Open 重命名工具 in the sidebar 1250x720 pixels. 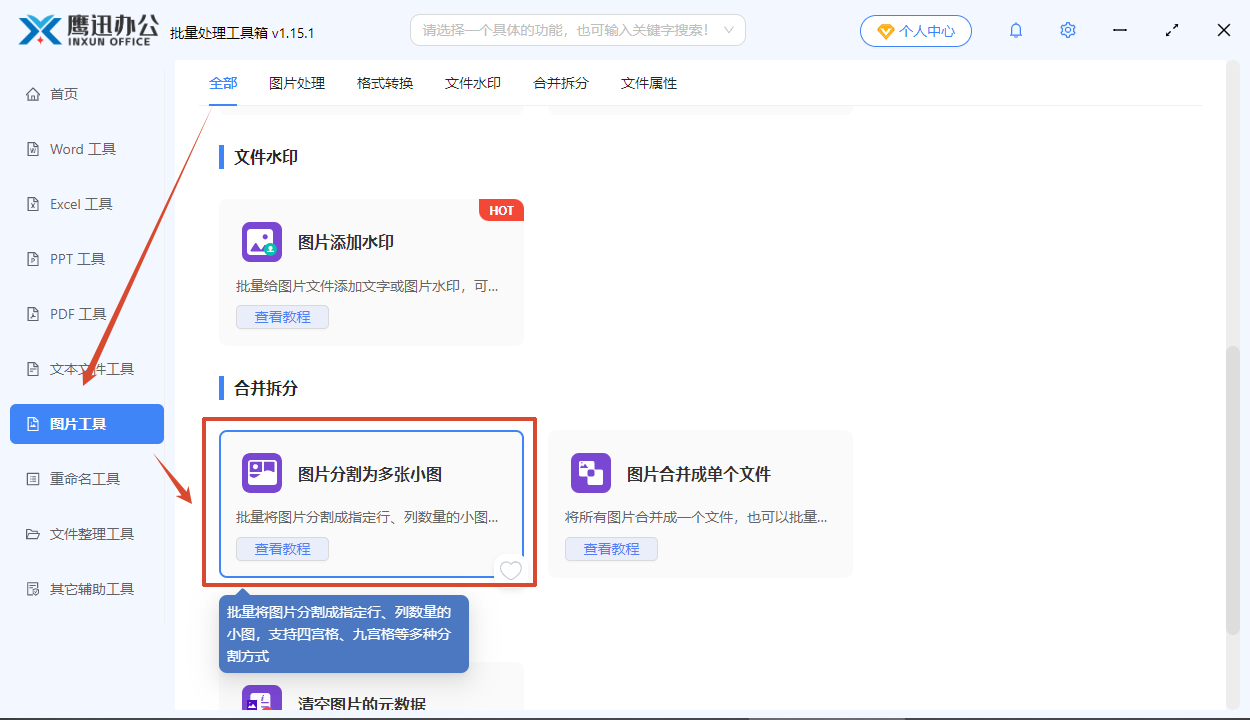pos(87,479)
